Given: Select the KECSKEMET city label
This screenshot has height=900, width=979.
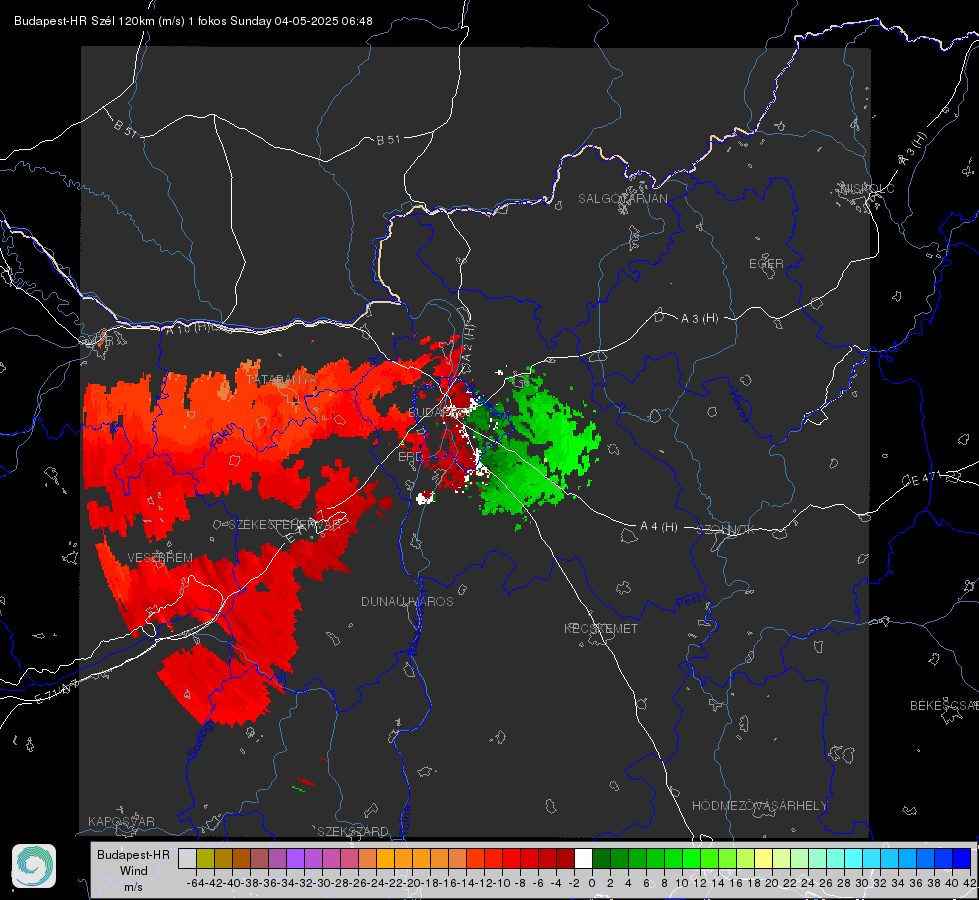Looking at the screenshot, I should point(601,628).
